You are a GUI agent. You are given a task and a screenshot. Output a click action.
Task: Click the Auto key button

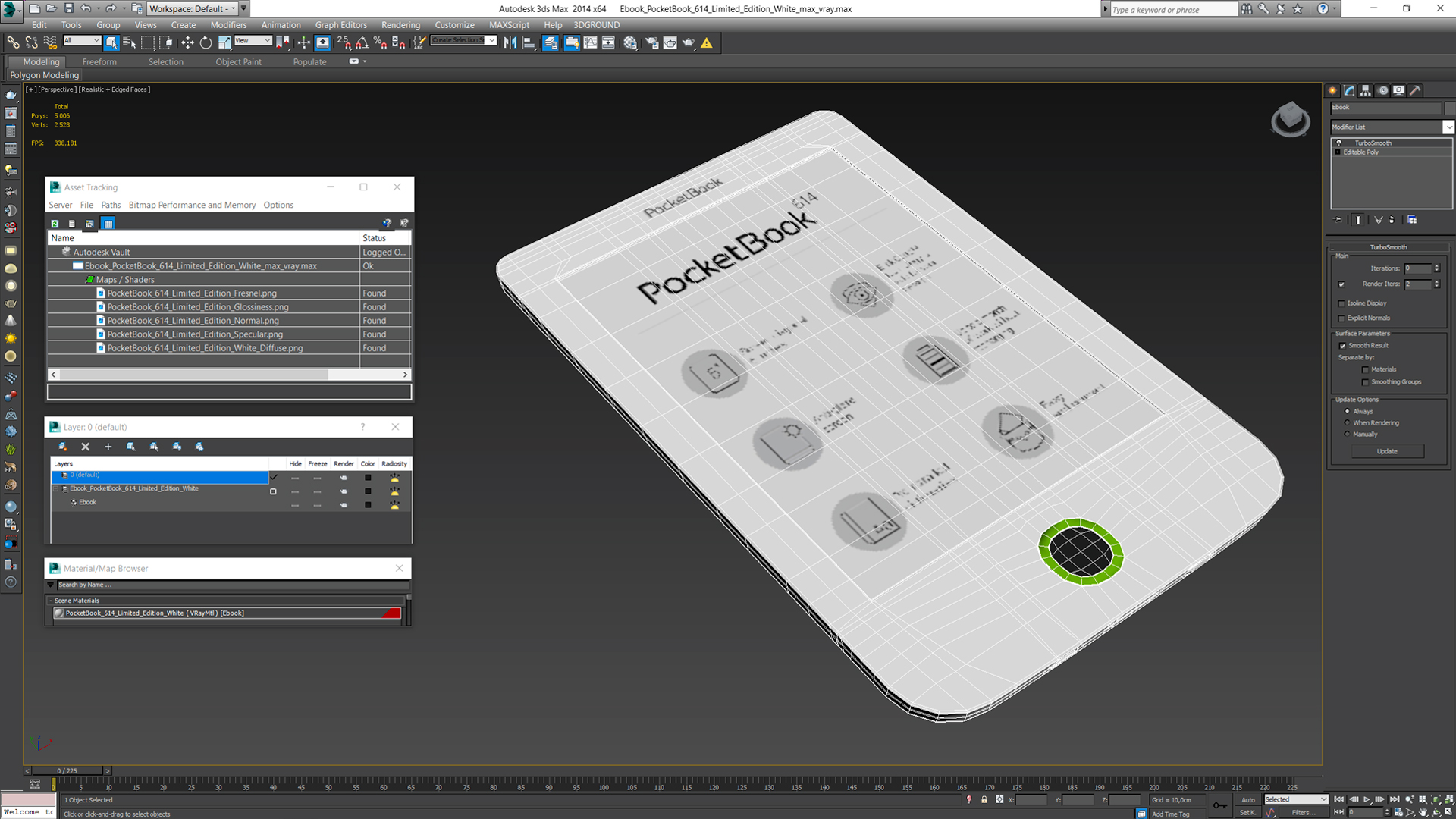(1247, 800)
